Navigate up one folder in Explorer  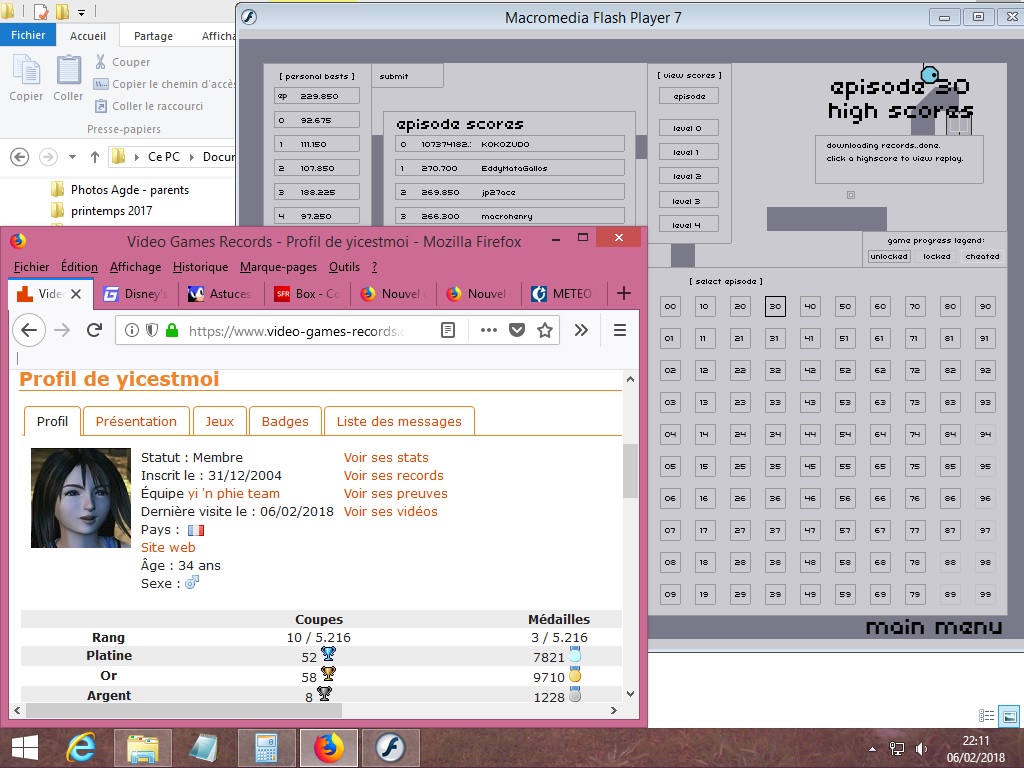(x=95, y=157)
